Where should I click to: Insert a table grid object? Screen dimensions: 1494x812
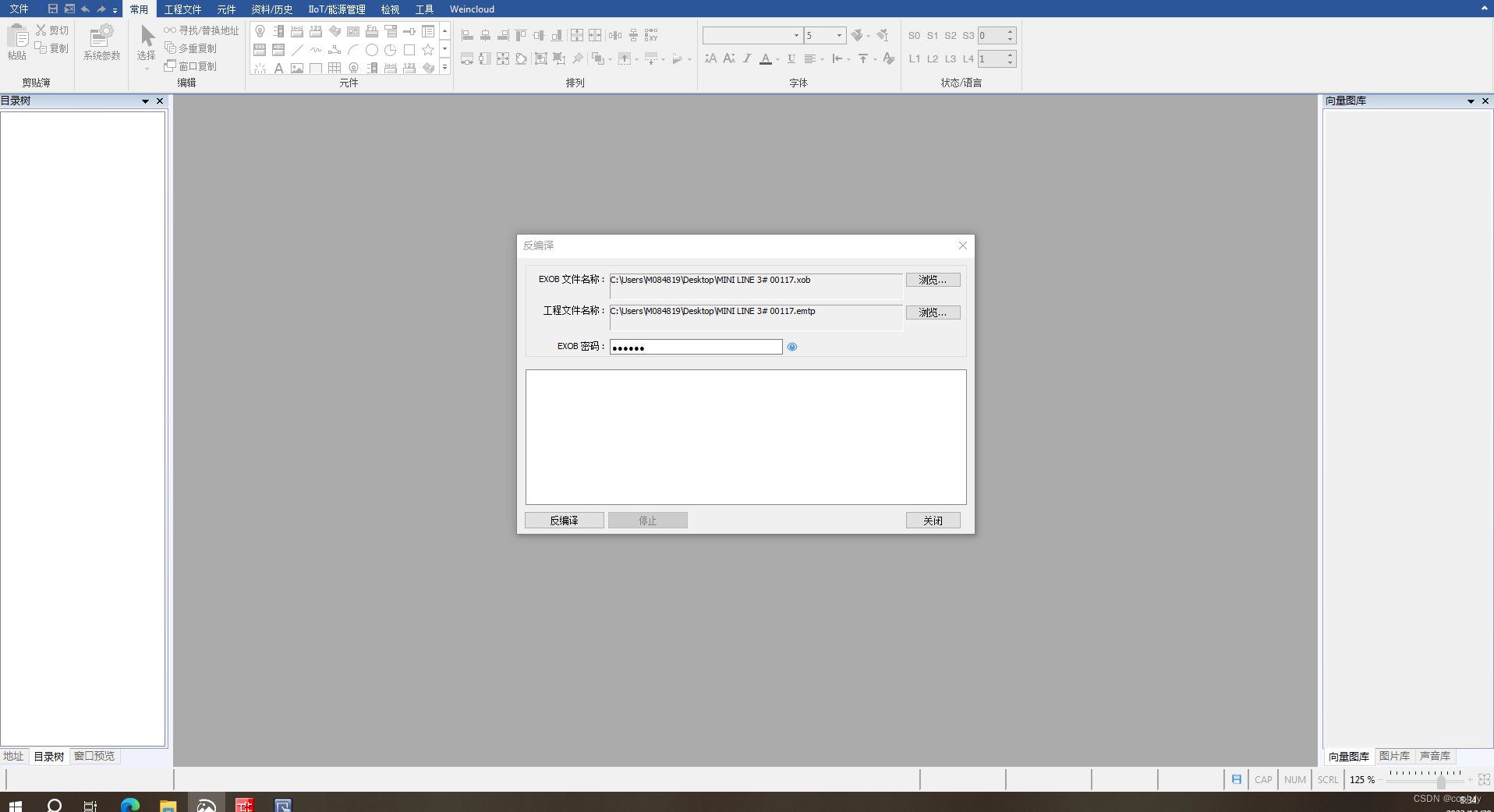tap(335, 69)
